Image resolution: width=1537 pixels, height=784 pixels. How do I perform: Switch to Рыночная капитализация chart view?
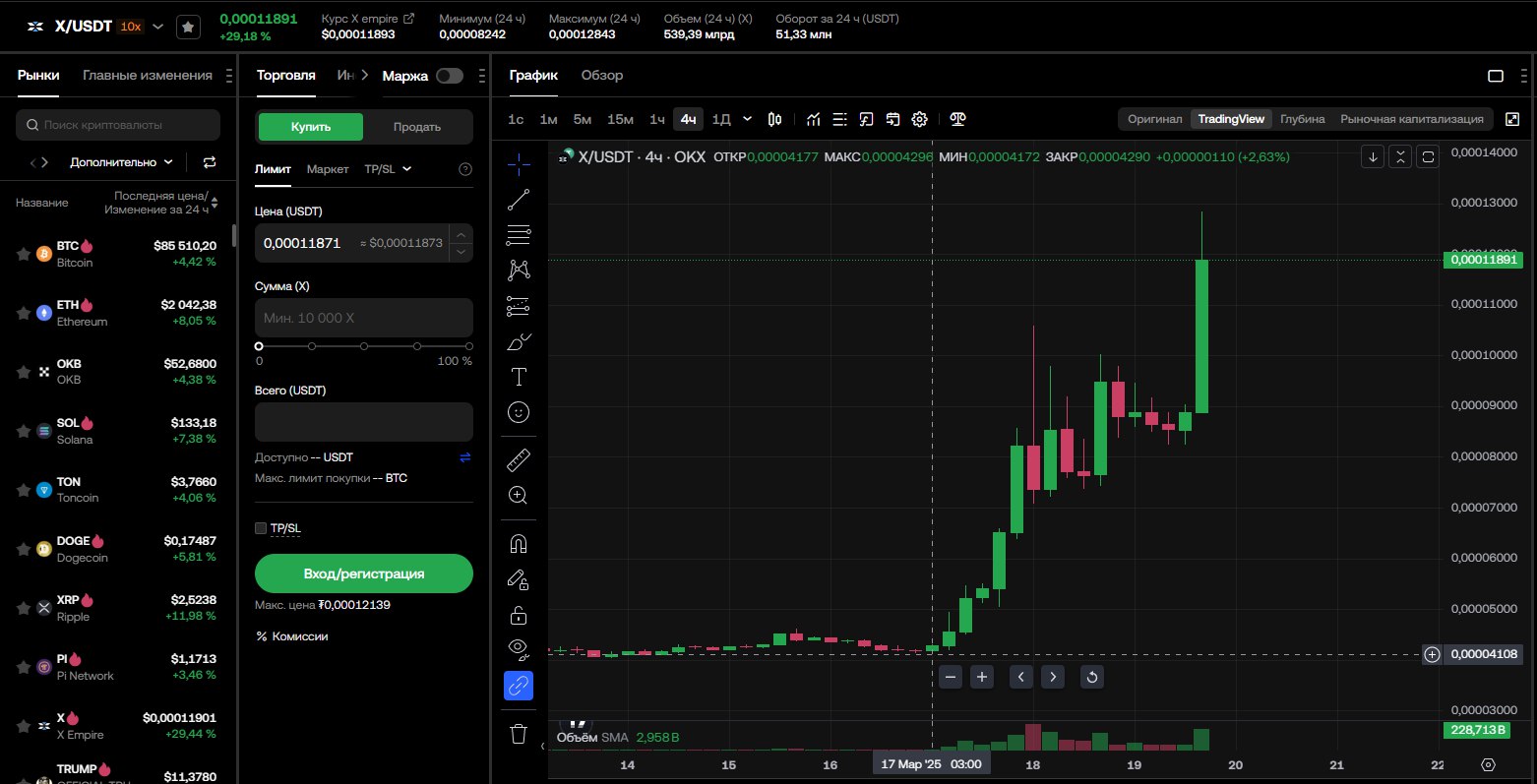click(x=1412, y=119)
